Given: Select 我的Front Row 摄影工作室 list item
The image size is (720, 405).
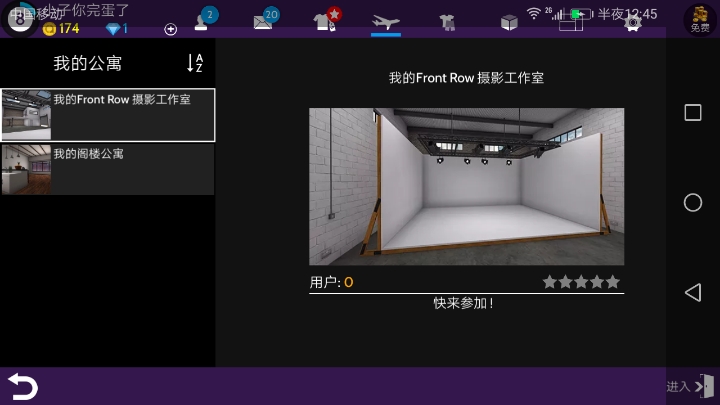Looking at the screenshot, I should 107,115.
